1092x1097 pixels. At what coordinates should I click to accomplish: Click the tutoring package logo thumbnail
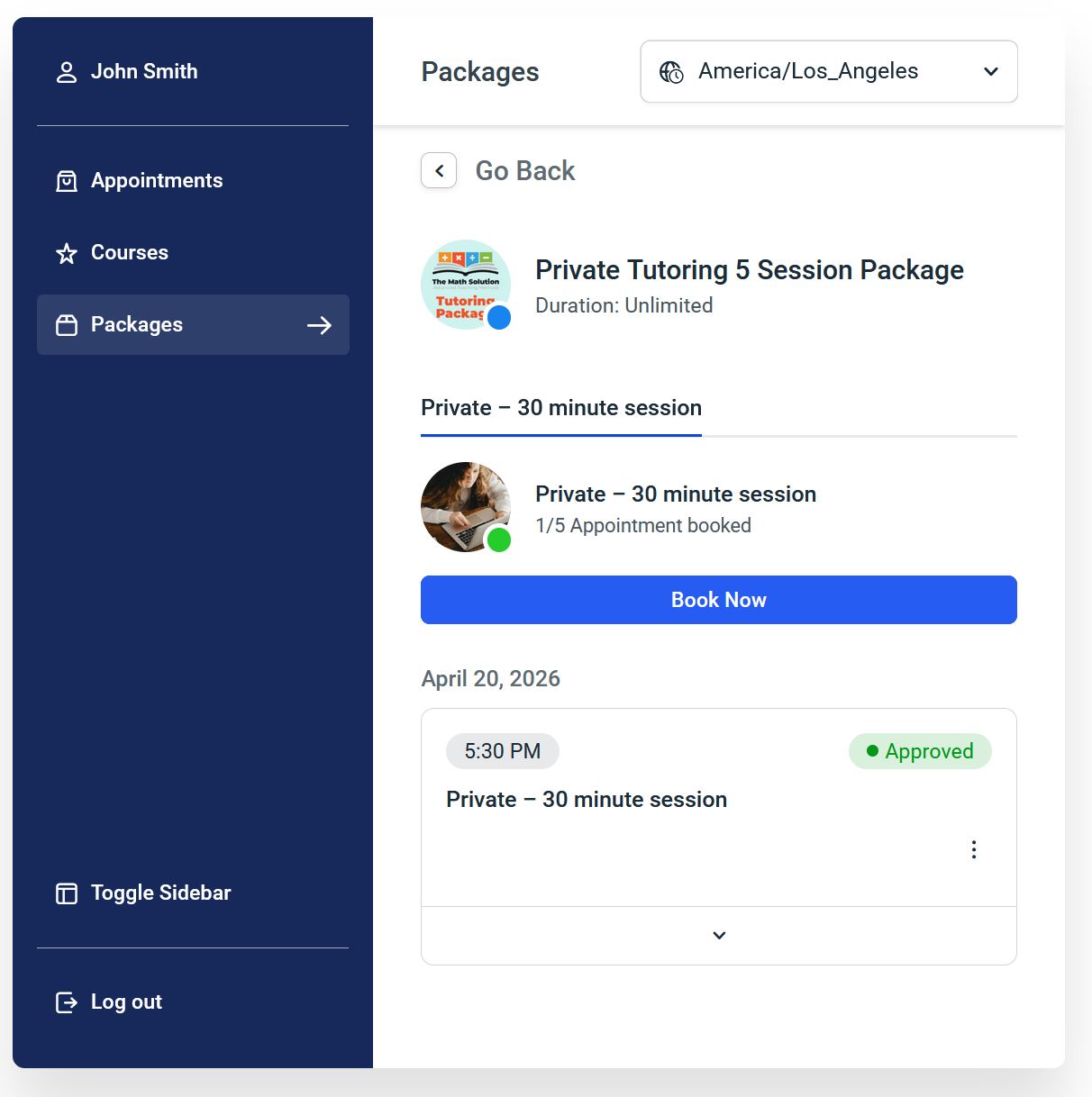(x=466, y=285)
